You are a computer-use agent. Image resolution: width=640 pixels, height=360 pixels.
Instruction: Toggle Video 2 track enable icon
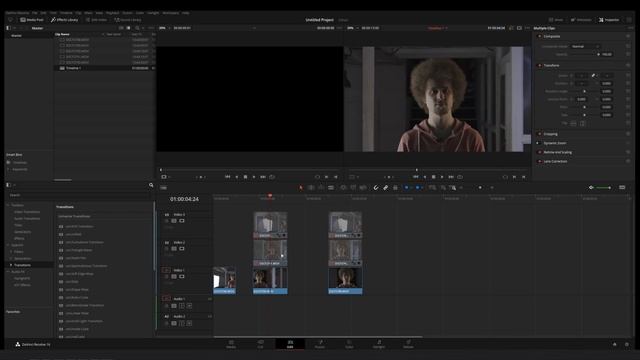182,249
